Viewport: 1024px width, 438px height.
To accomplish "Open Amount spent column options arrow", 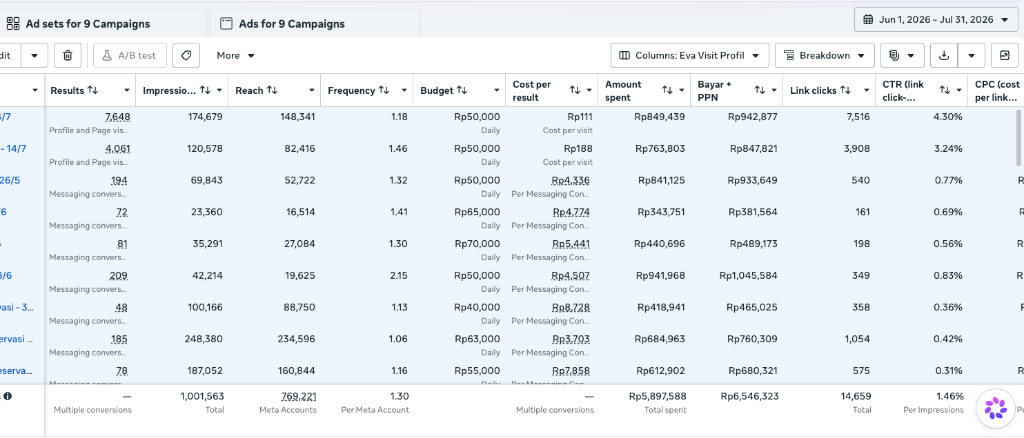I will tap(682, 91).
